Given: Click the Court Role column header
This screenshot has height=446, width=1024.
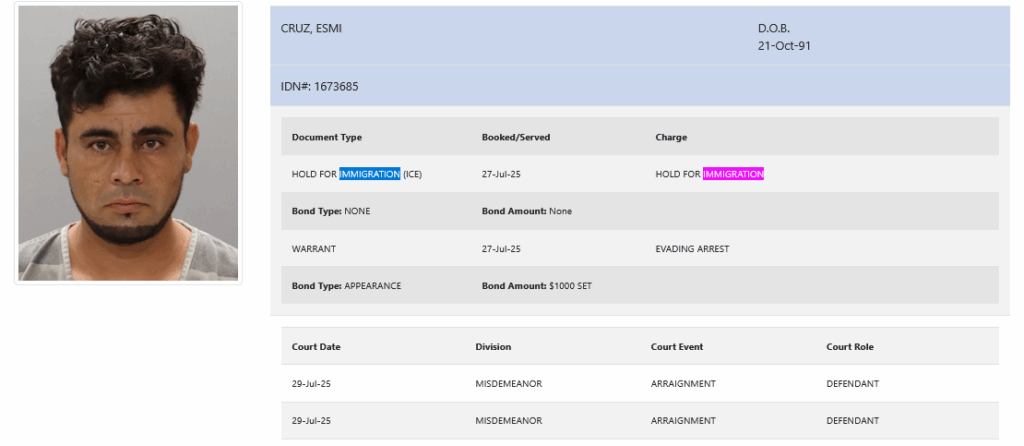Looking at the screenshot, I should pos(850,347).
